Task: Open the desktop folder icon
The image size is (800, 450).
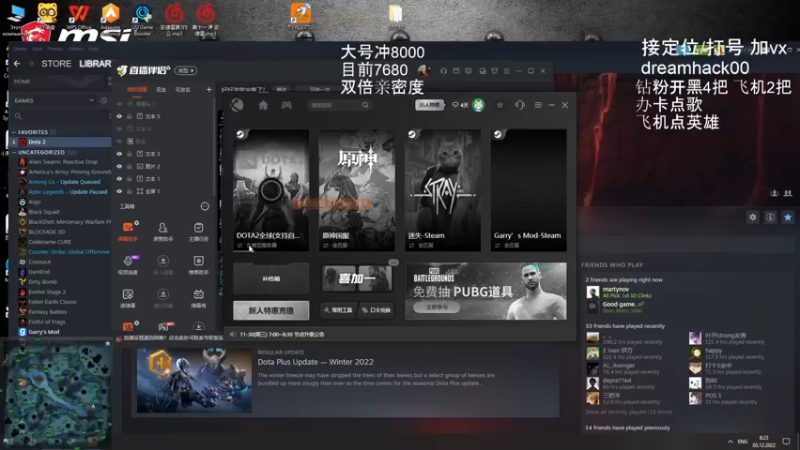Action: (395, 16)
